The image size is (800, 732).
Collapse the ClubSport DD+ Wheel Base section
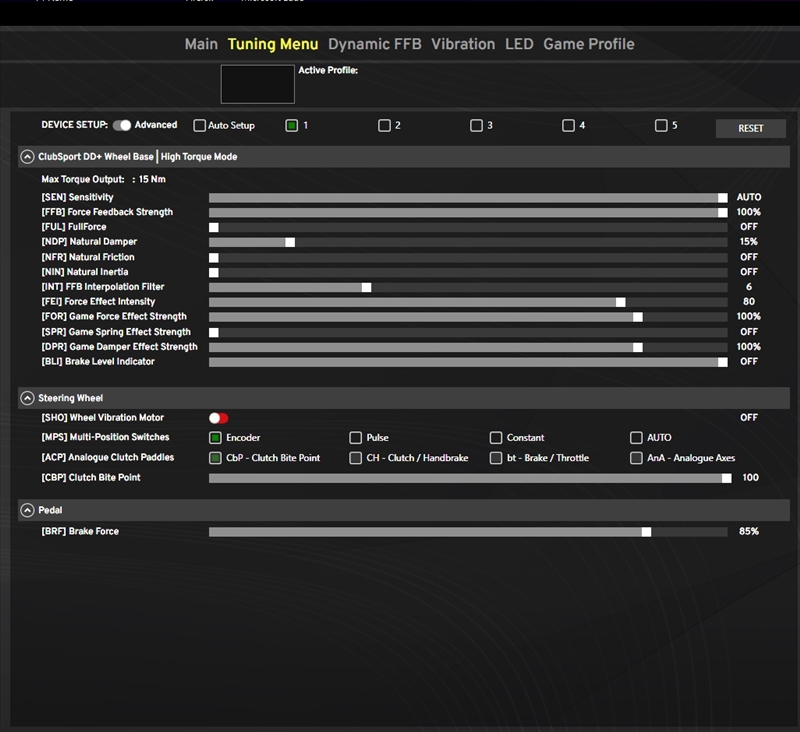tap(27, 157)
